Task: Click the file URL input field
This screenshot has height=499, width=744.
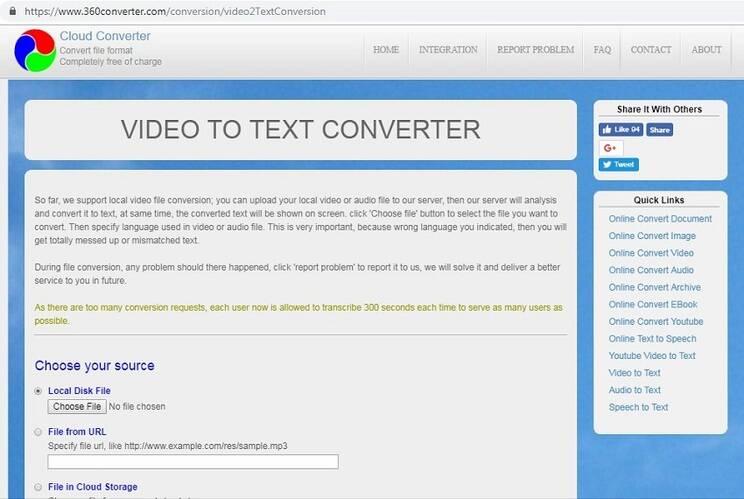Action: [x=193, y=461]
